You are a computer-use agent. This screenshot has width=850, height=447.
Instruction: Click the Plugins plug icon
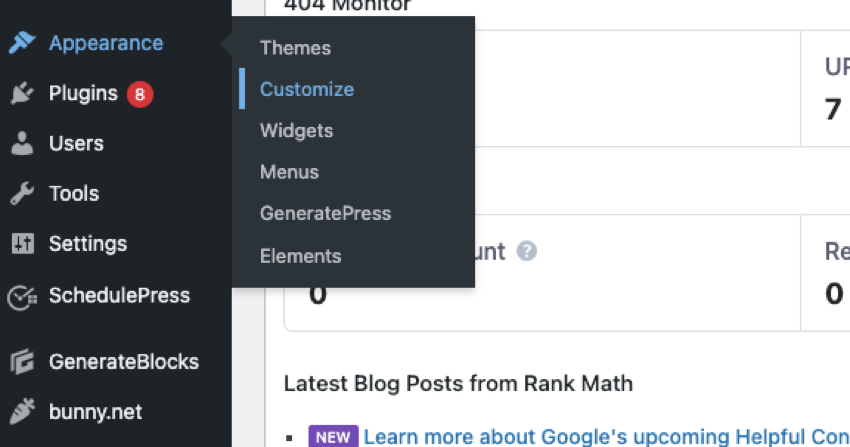(22, 93)
